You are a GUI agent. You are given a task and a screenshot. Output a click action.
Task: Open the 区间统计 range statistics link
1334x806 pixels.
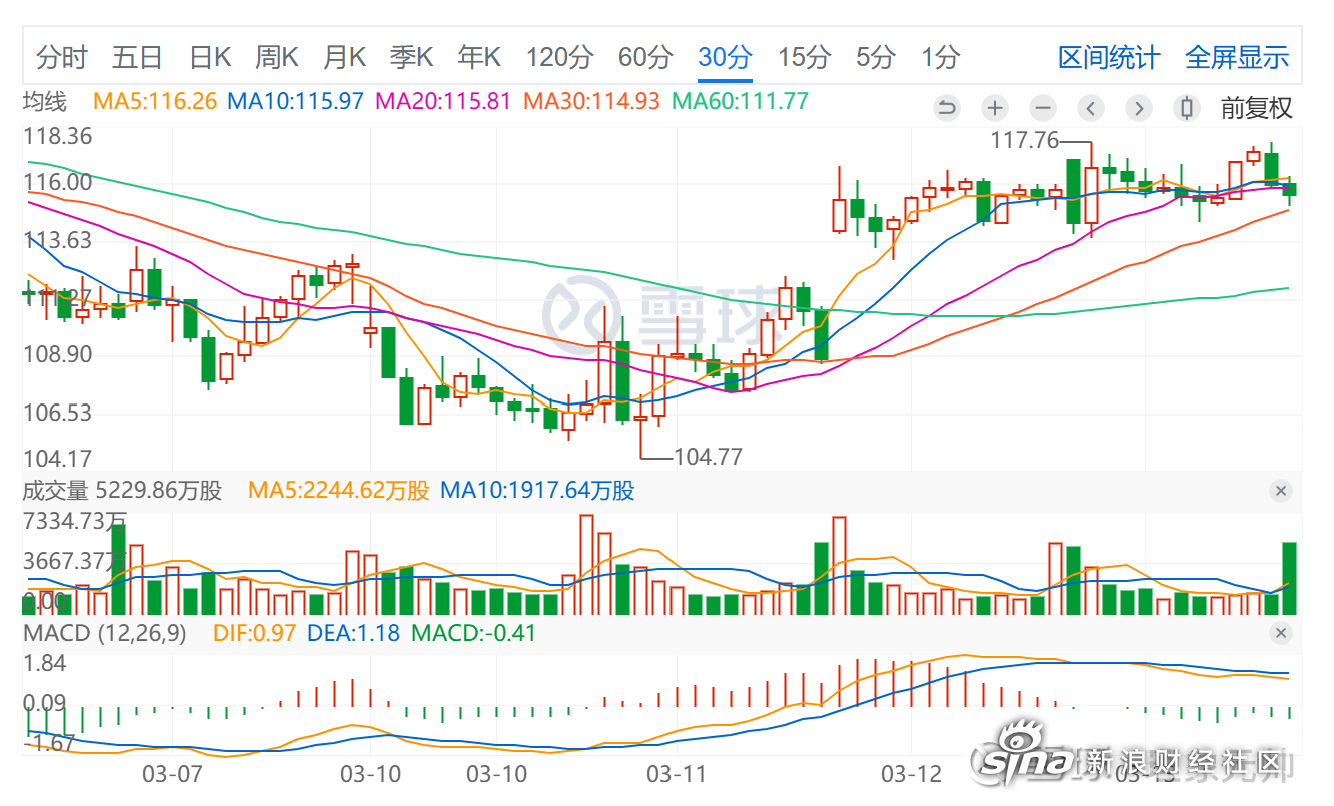(1109, 57)
